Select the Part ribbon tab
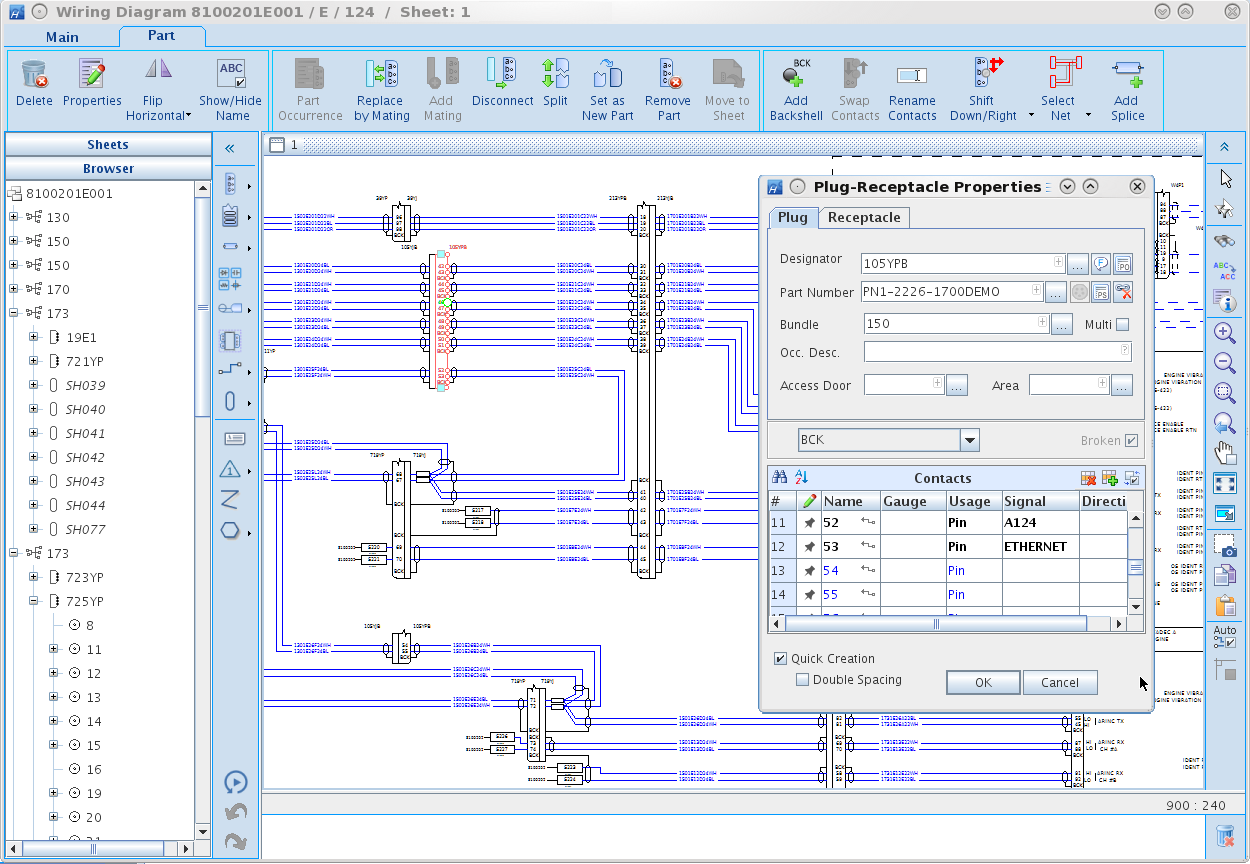The height and width of the screenshot is (864, 1250). 162,36
